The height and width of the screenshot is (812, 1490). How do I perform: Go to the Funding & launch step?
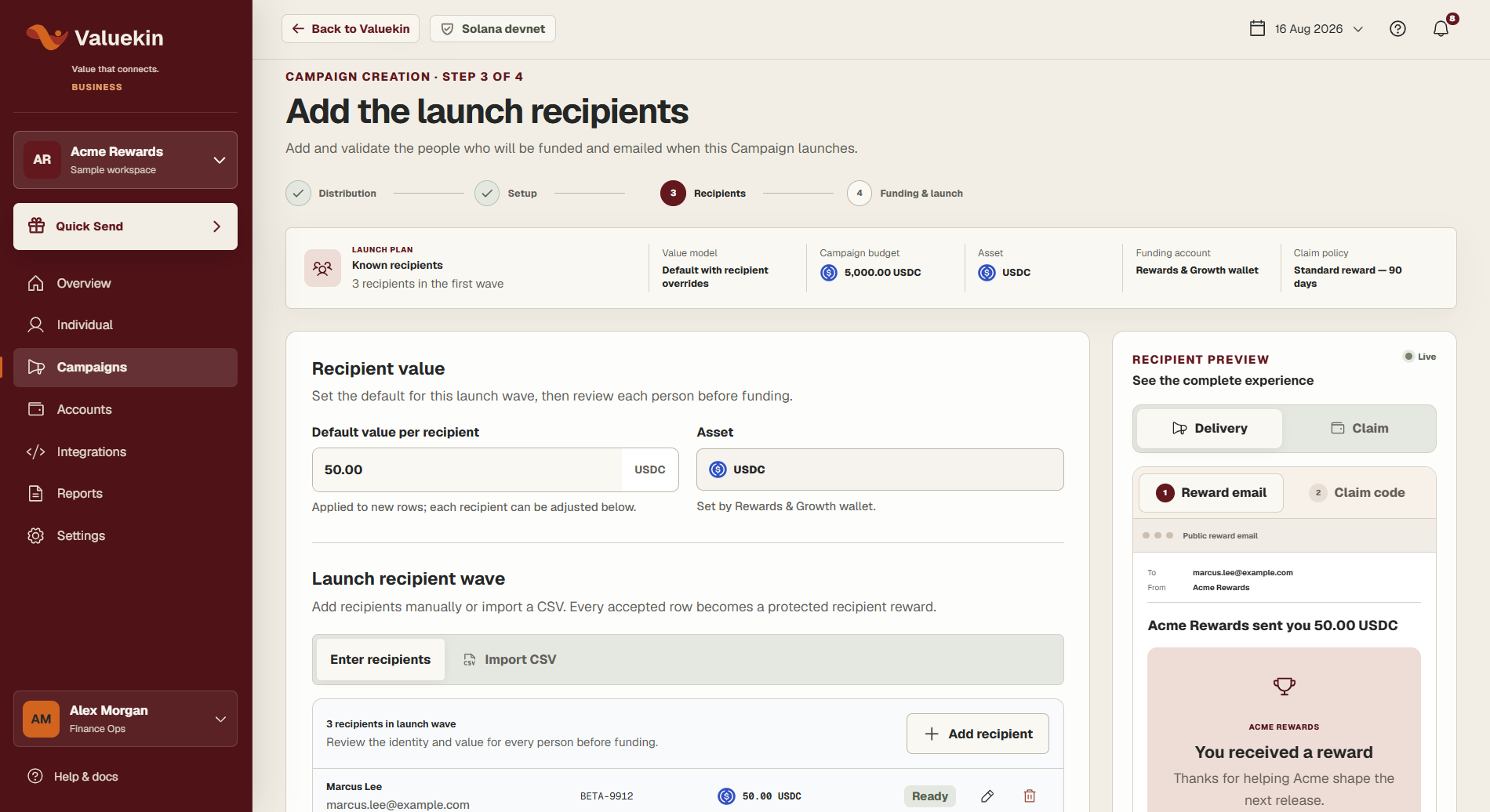[905, 194]
